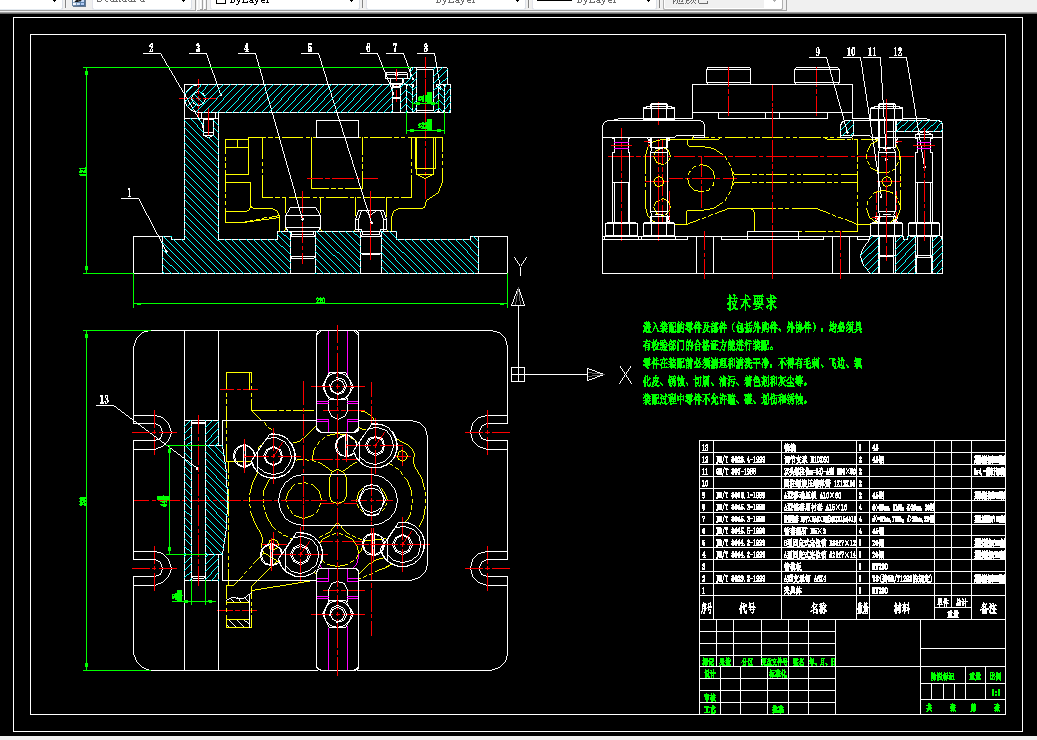Expand the Standard text style dropdown
This screenshot has width=1037, height=740.
[x=184, y=2]
